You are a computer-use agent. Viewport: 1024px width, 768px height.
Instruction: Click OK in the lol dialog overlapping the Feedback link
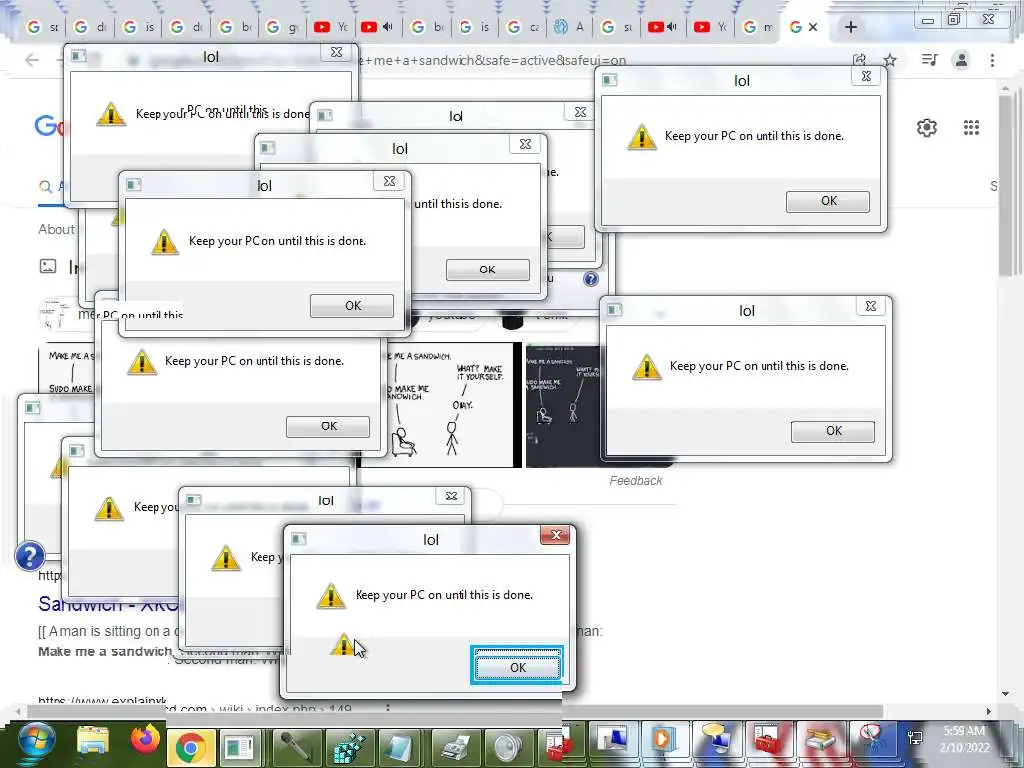pos(833,431)
